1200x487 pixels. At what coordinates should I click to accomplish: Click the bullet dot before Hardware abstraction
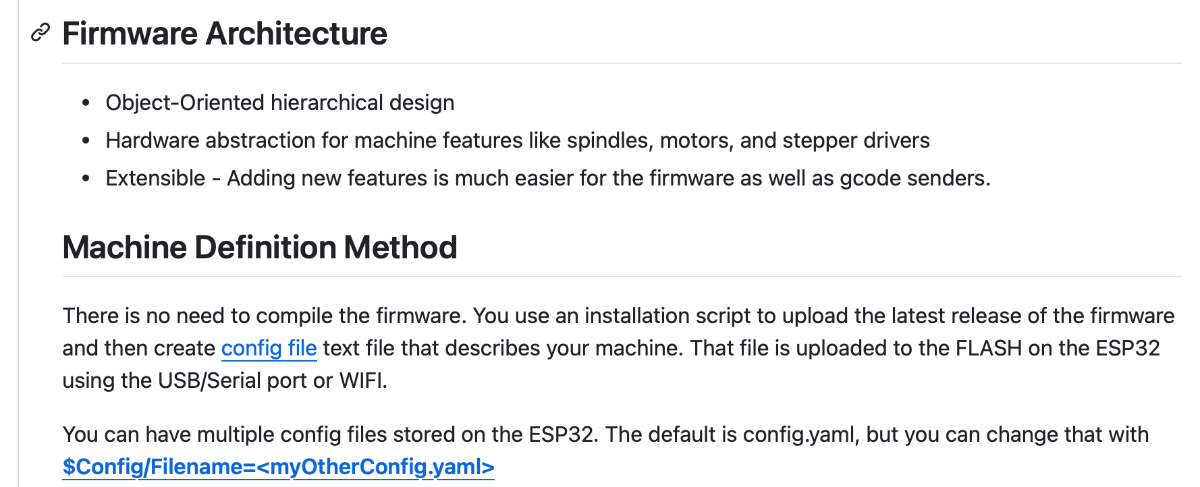coord(86,141)
